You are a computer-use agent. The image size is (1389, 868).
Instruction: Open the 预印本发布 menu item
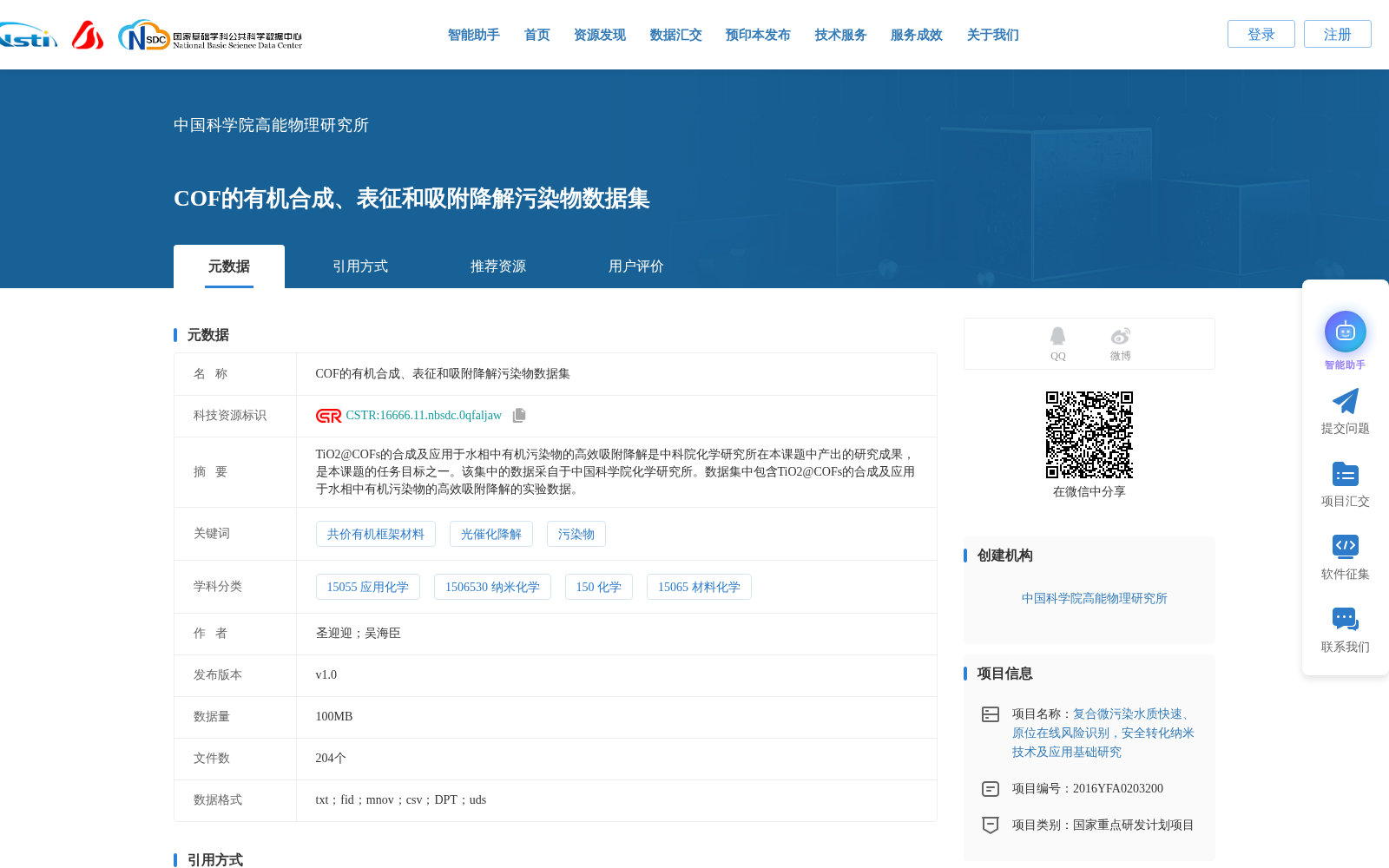point(758,35)
